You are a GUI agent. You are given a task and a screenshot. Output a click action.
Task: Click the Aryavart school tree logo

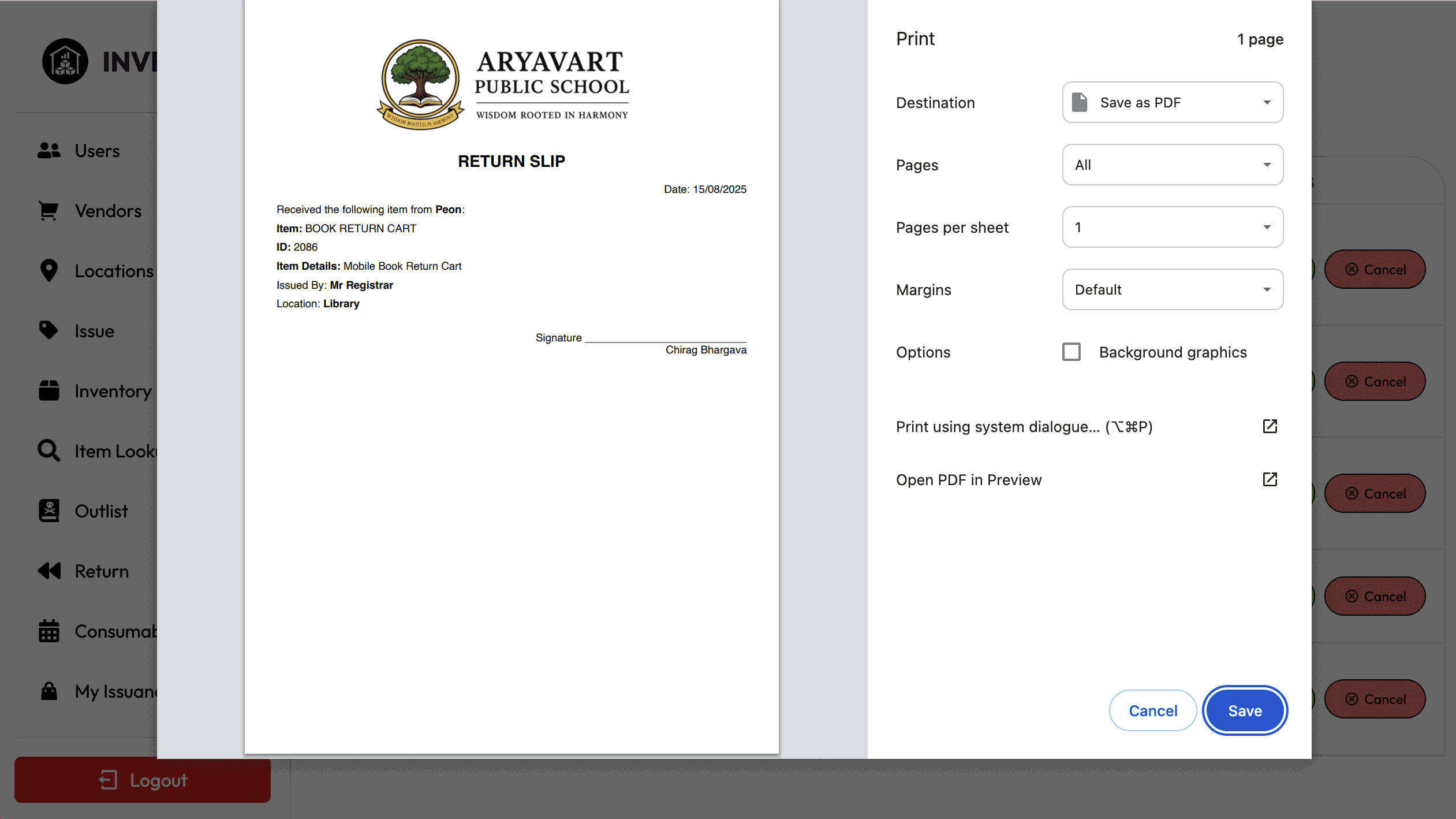[x=421, y=84]
